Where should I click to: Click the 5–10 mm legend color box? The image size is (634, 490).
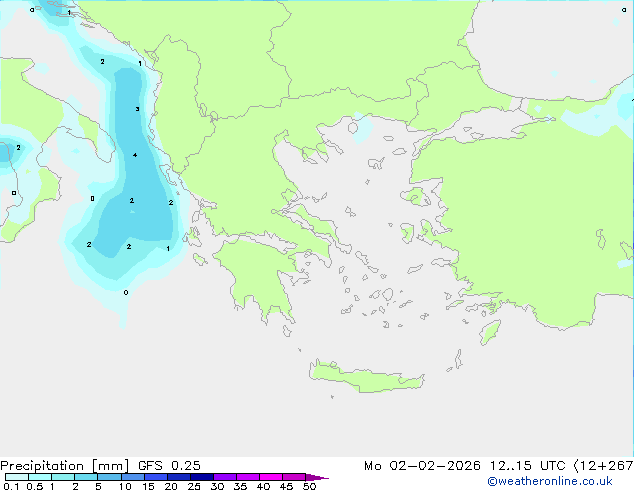(x=109, y=477)
